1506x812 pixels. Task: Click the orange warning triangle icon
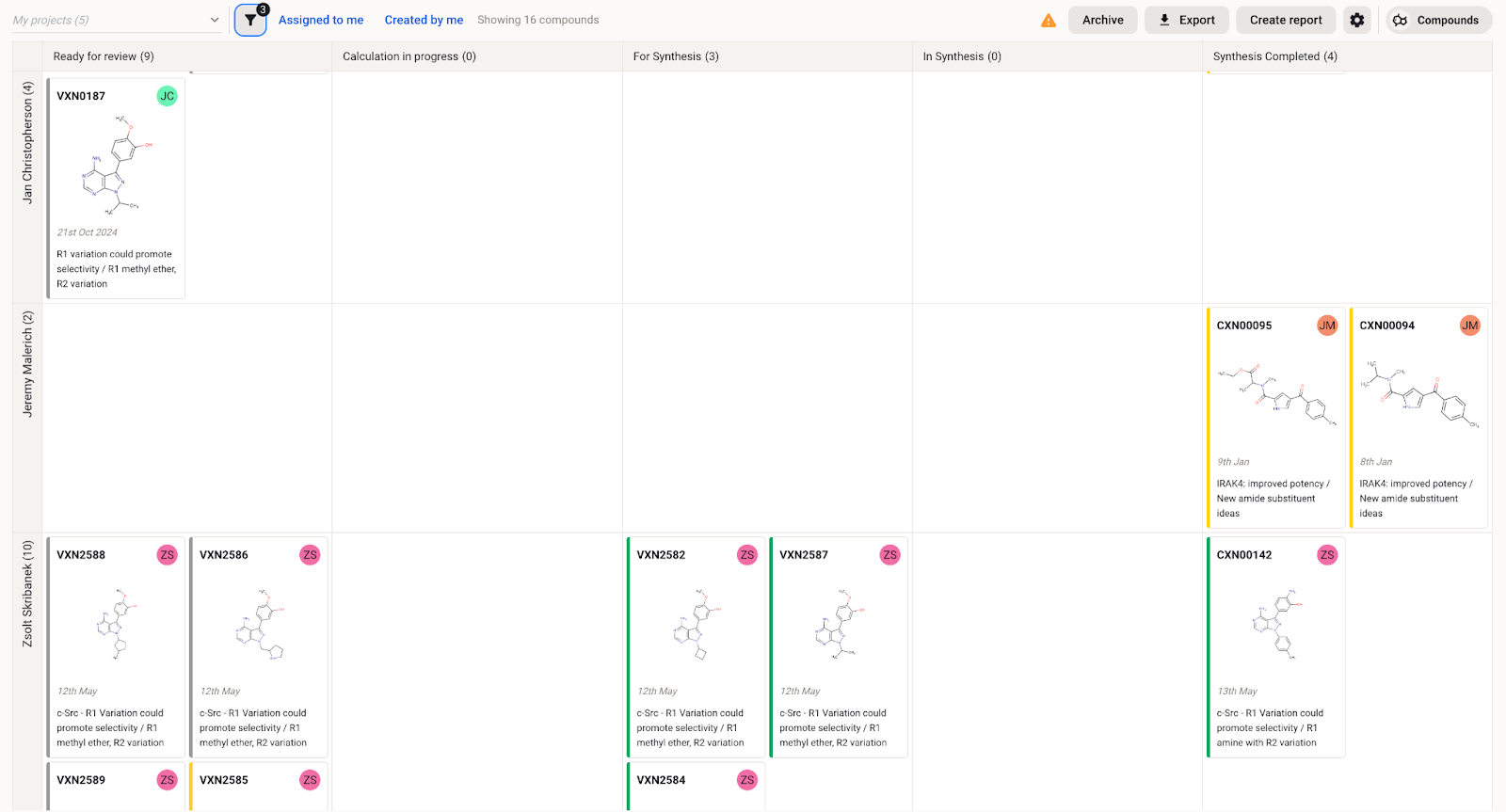pos(1048,21)
